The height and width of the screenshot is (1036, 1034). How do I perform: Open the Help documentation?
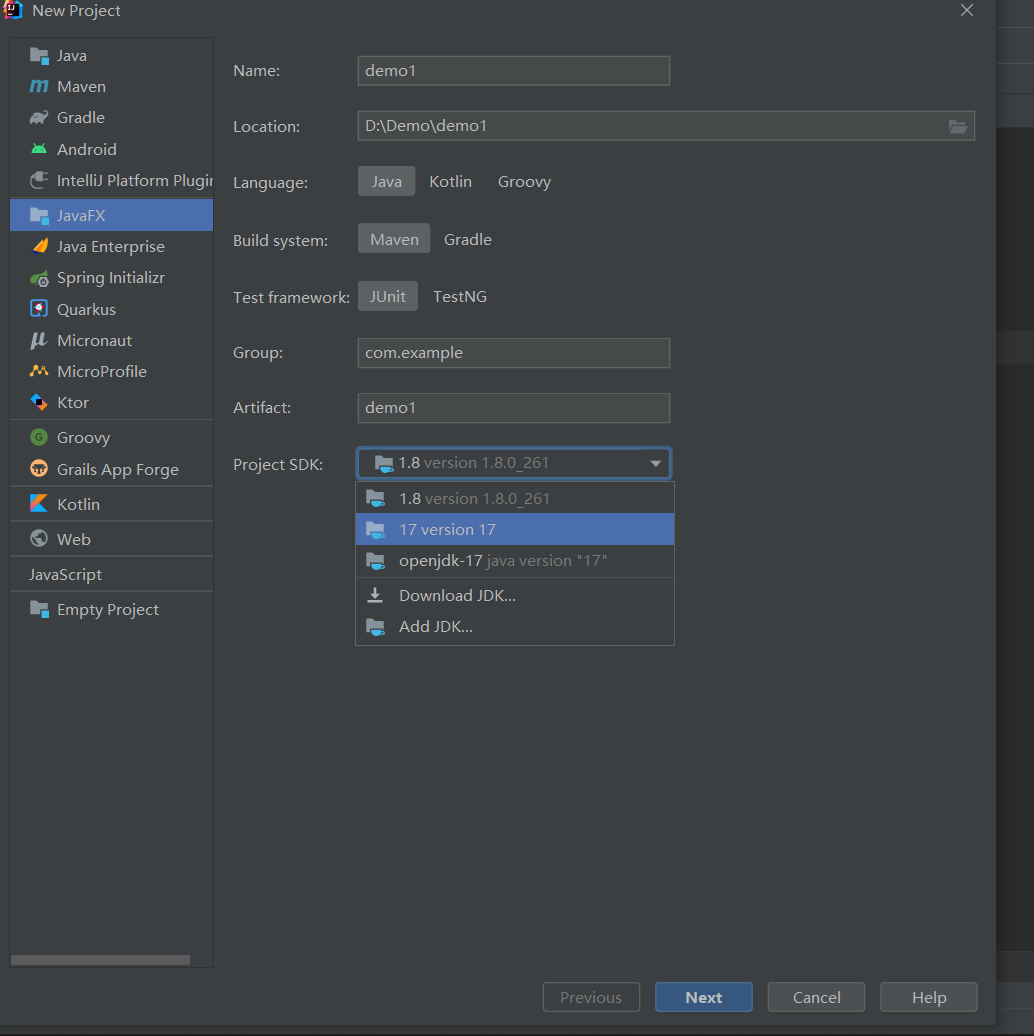click(928, 997)
